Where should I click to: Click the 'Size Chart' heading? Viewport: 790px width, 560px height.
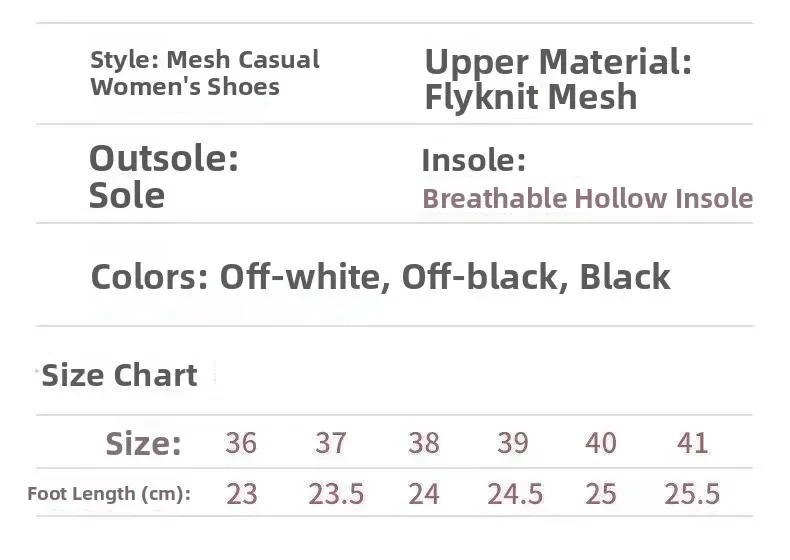[119, 375]
